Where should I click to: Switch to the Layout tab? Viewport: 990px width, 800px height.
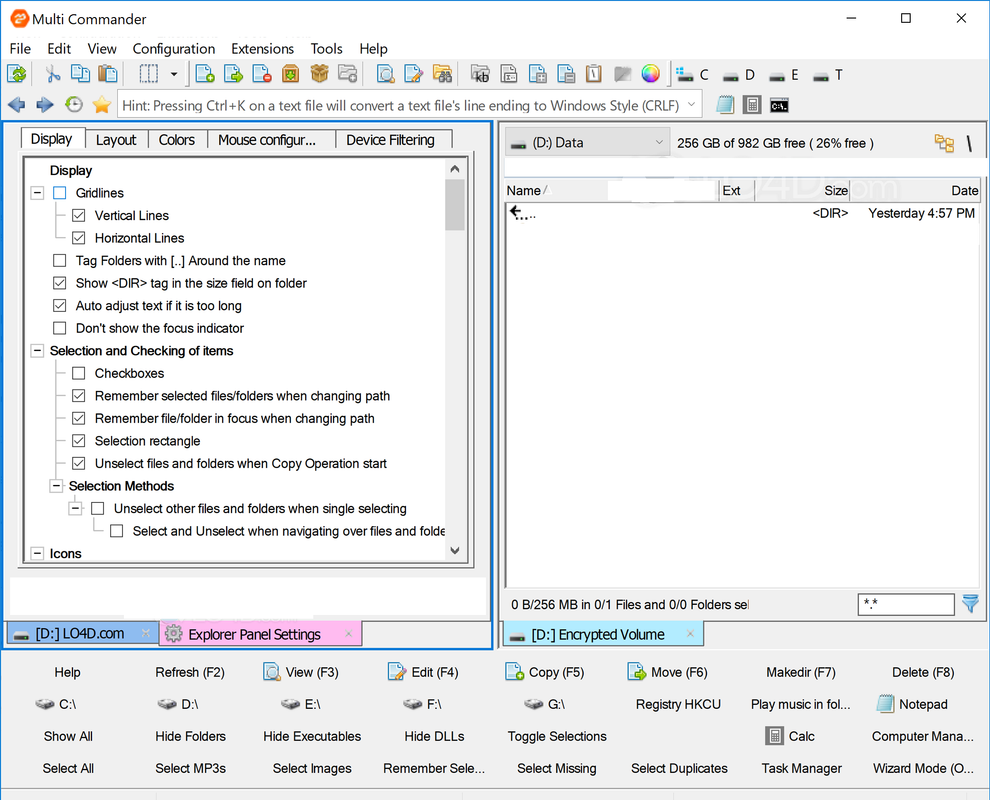pos(116,140)
